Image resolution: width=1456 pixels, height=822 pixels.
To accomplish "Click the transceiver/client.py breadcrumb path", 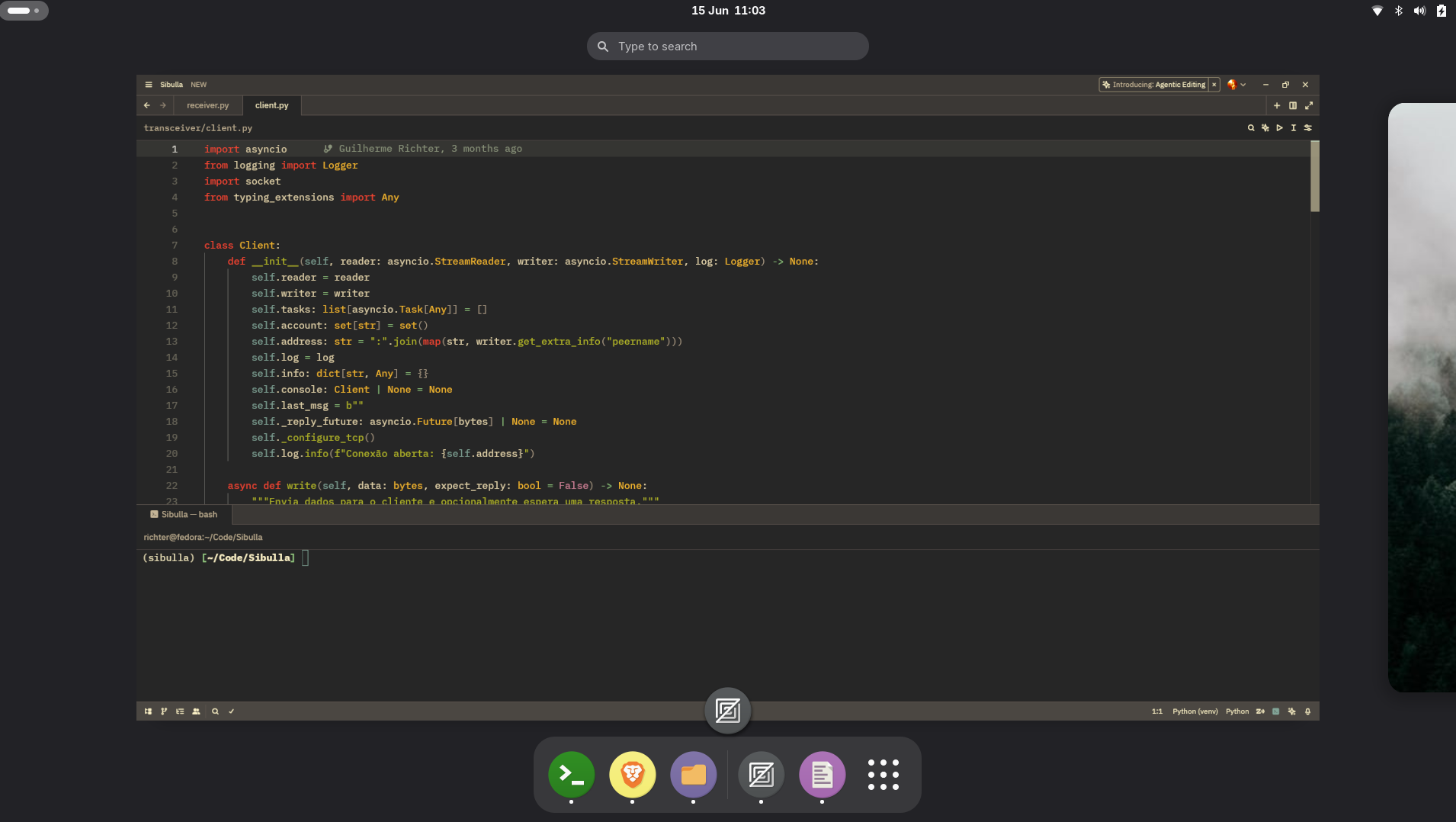I will click(198, 128).
